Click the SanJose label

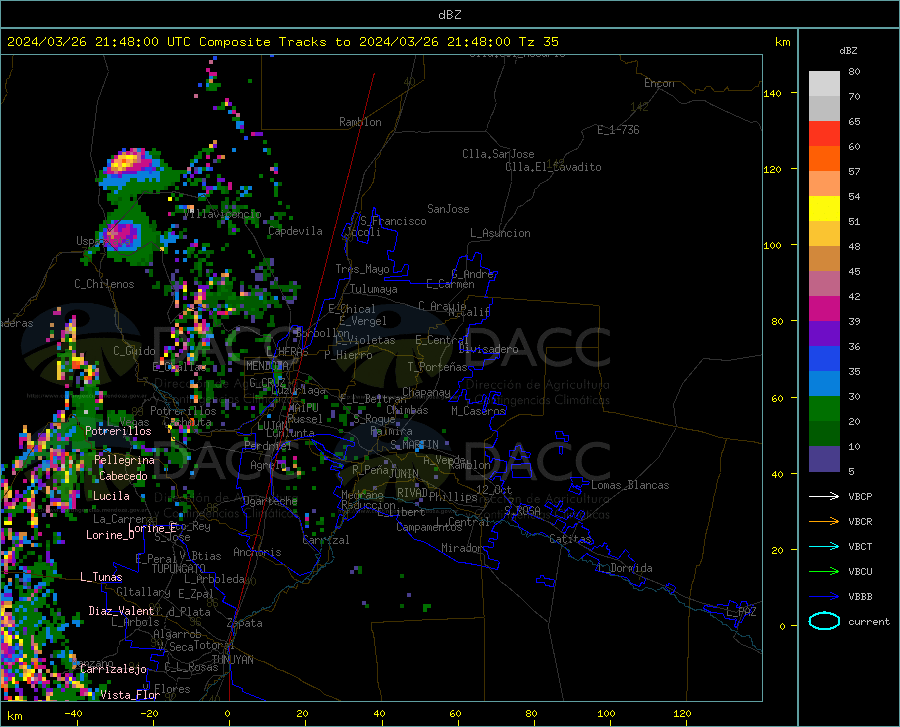[448, 209]
